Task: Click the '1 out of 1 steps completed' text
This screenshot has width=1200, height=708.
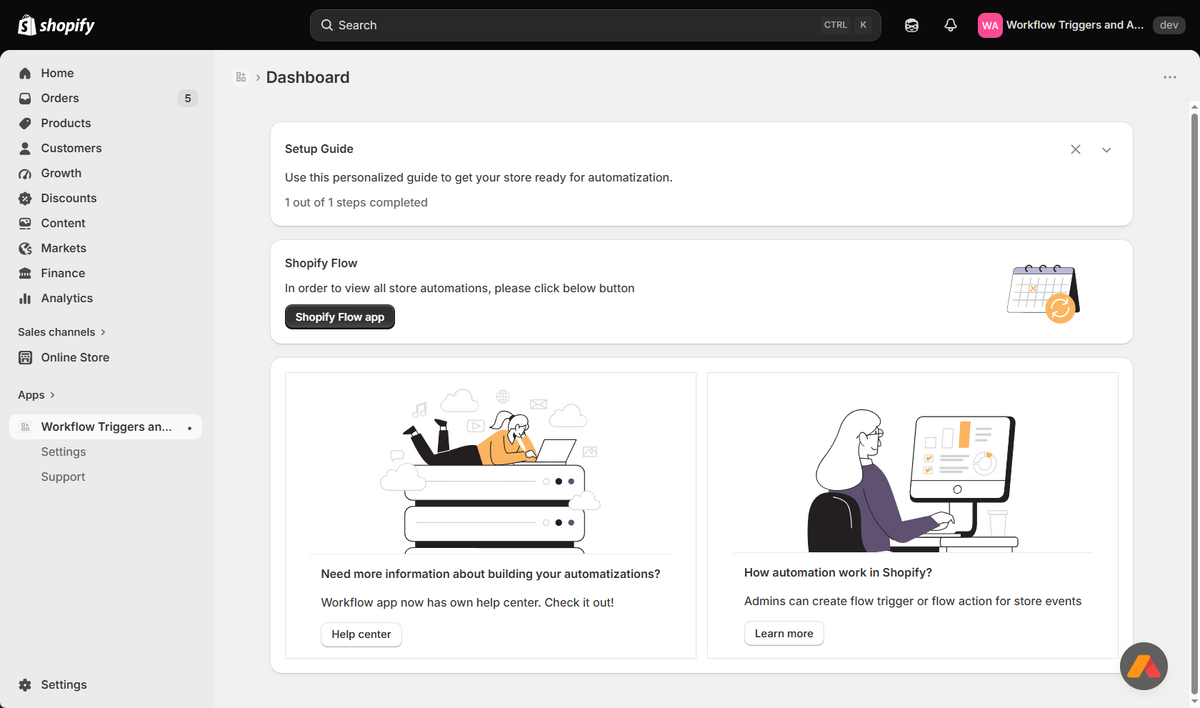Action: point(356,202)
